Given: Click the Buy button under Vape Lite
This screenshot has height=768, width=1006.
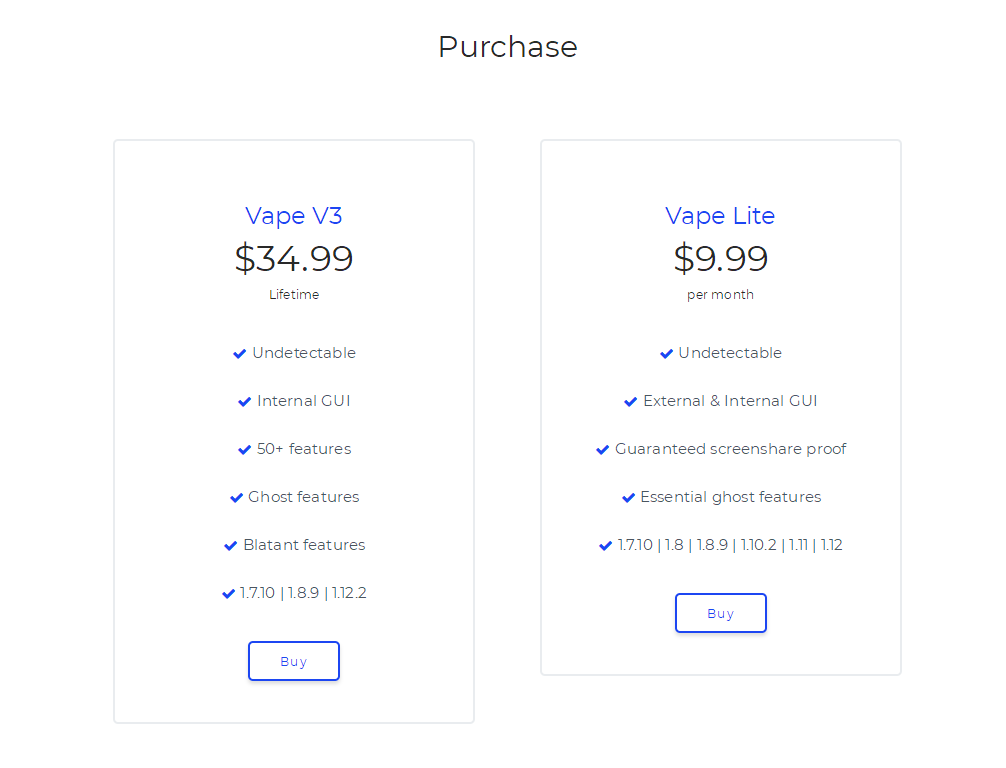Looking at the screenshot, I should click(720, 613).
